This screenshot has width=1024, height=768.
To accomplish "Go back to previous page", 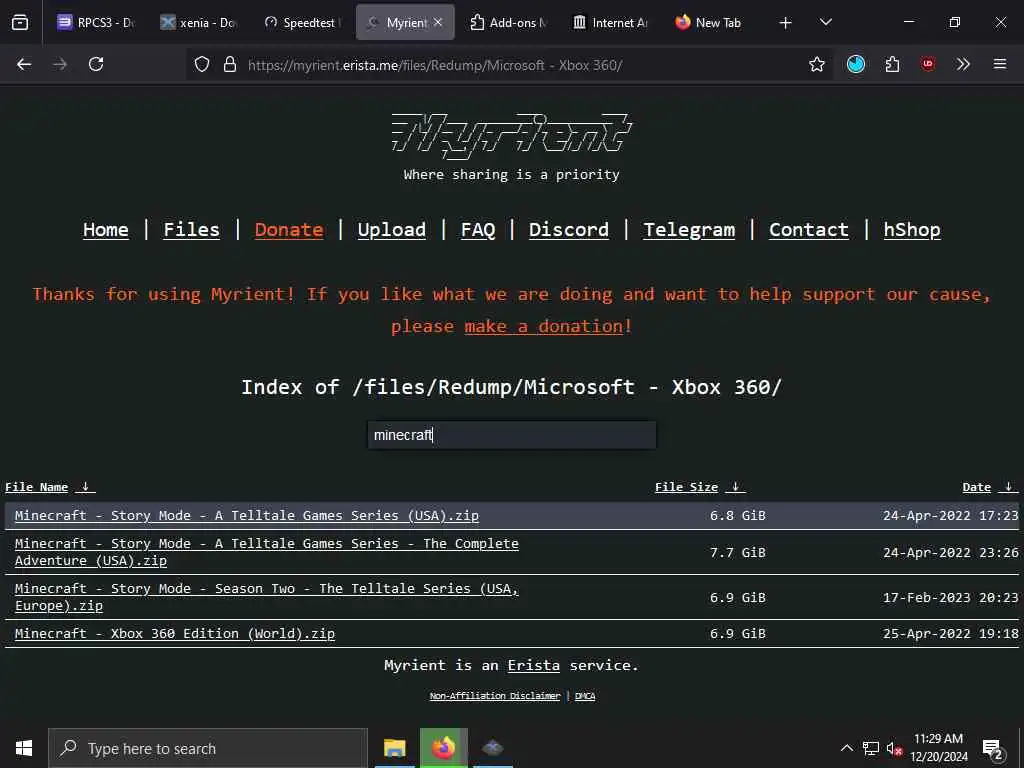I will click(x=24, y=64).
